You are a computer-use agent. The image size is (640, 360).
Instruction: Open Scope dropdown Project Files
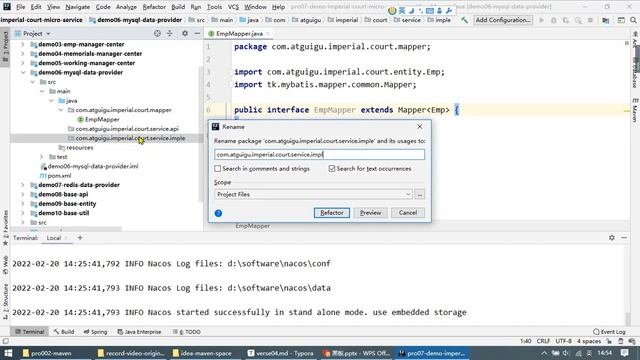pos(313,194)
